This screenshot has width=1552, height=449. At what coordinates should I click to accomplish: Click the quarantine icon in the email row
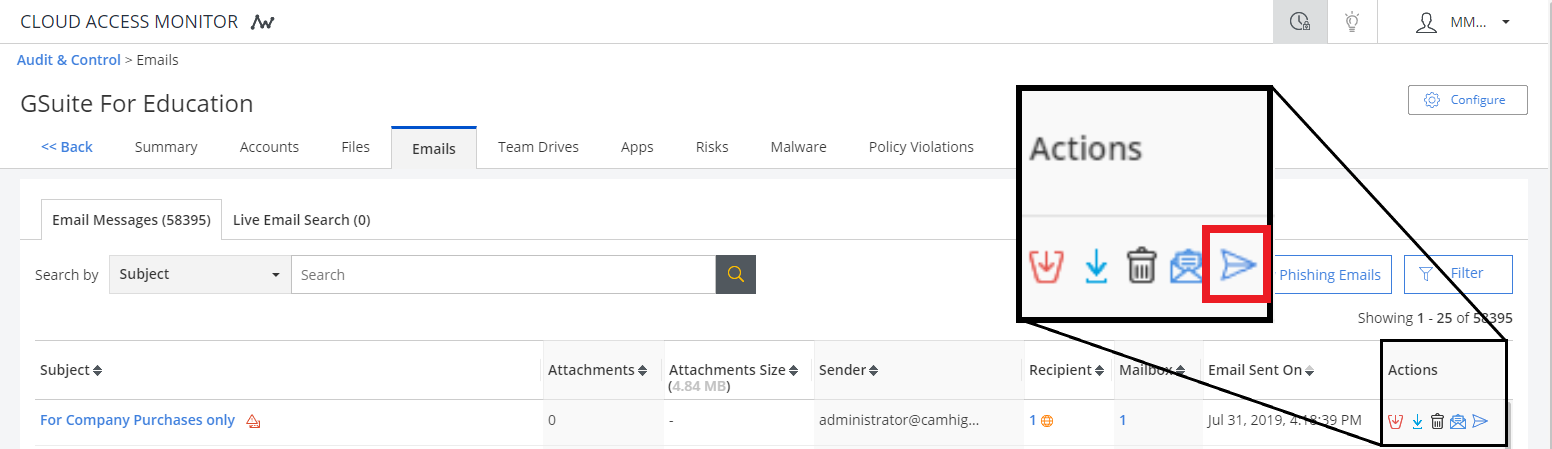point(1397,421)
